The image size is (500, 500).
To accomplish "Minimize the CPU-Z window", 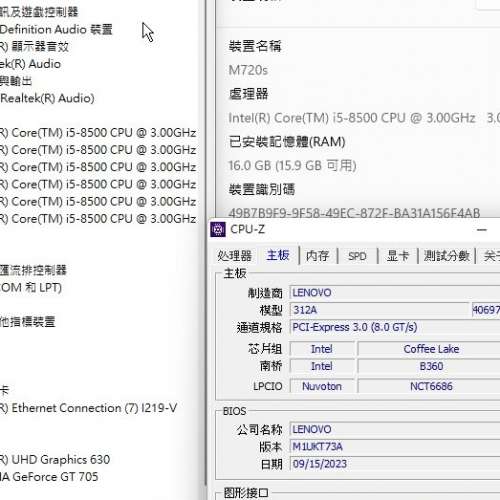I will click(482, 230).
